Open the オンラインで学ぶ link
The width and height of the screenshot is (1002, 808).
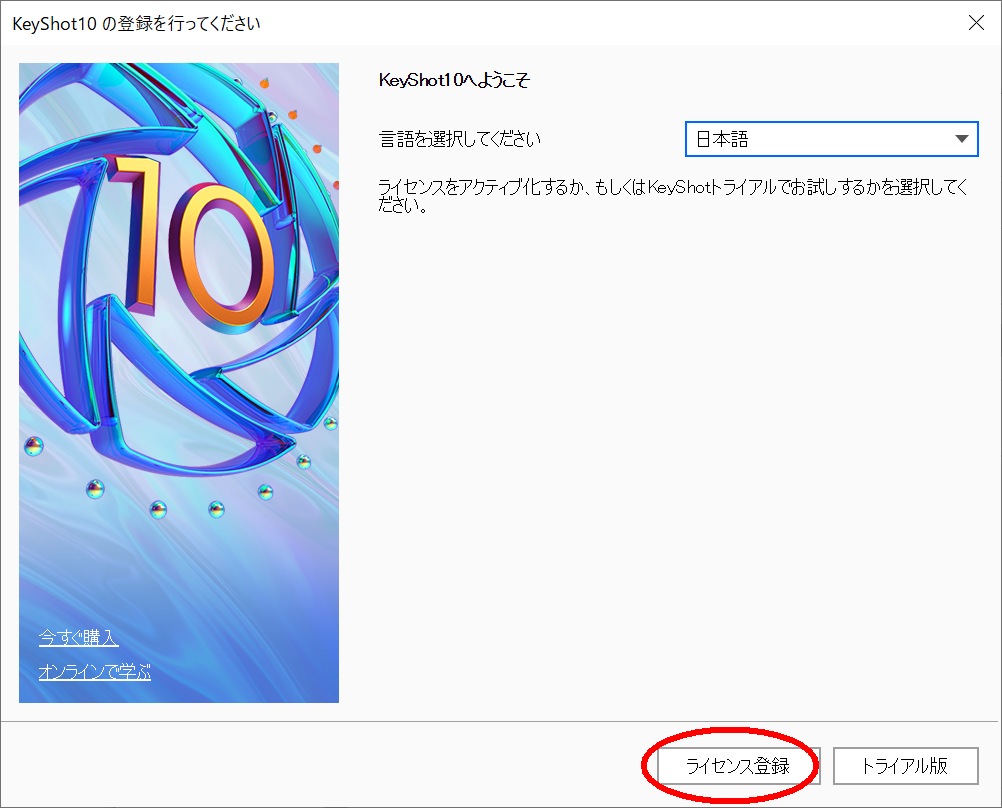[95, 672]
